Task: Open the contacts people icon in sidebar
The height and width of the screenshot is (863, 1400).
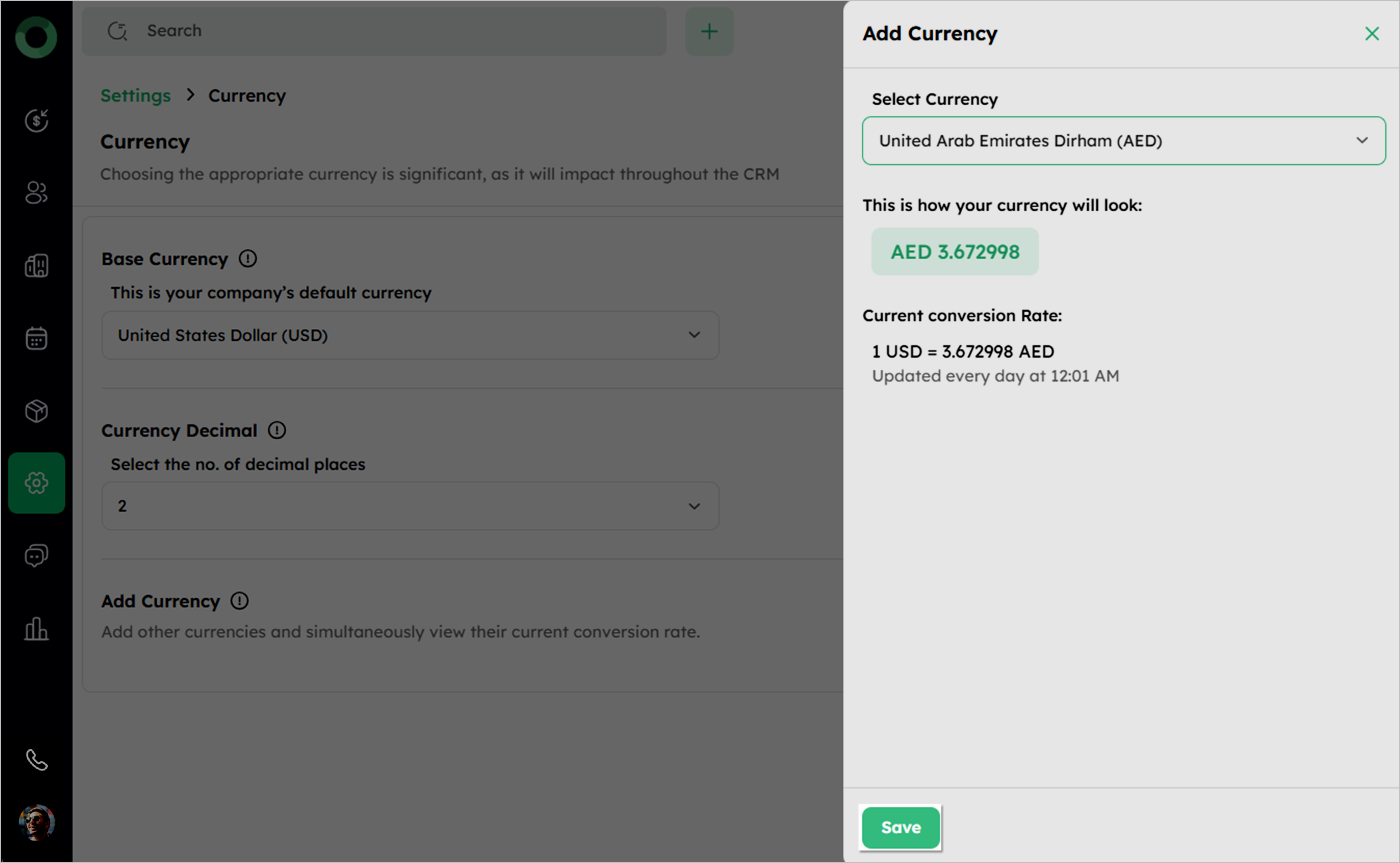Action: (x=37, y=193)
